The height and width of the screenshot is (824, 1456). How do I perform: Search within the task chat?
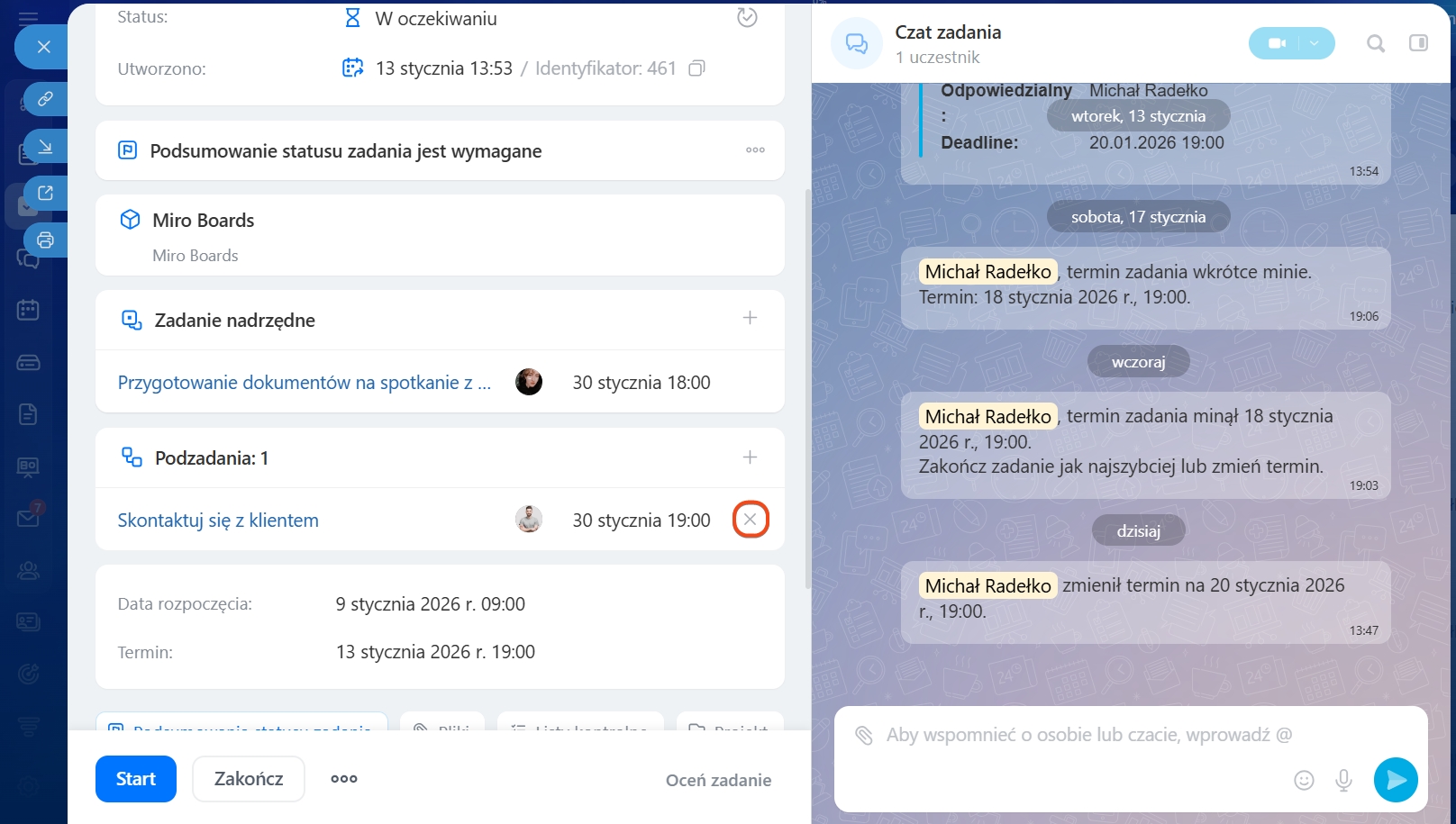(1376, 43)
